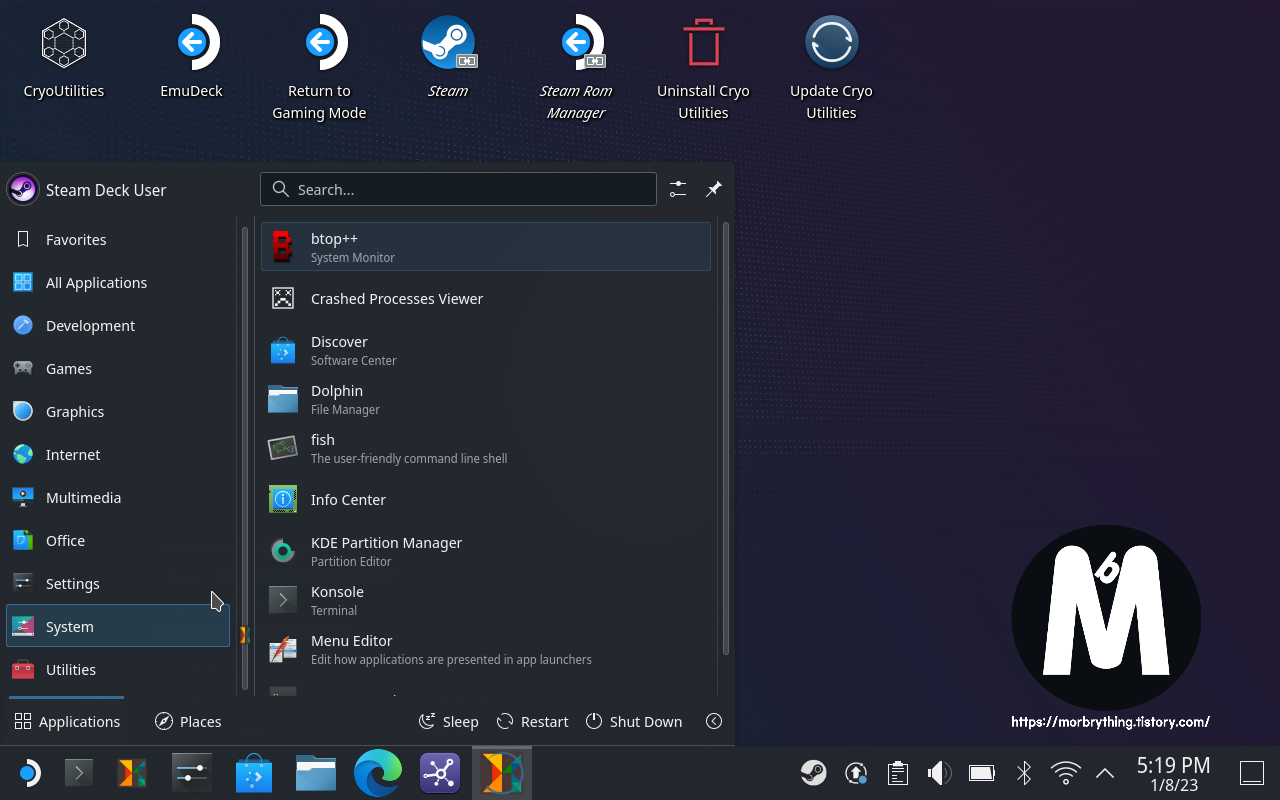1280x800 pixels.
Task: Click the Show Desktop button
Action: coord(1252,772)
